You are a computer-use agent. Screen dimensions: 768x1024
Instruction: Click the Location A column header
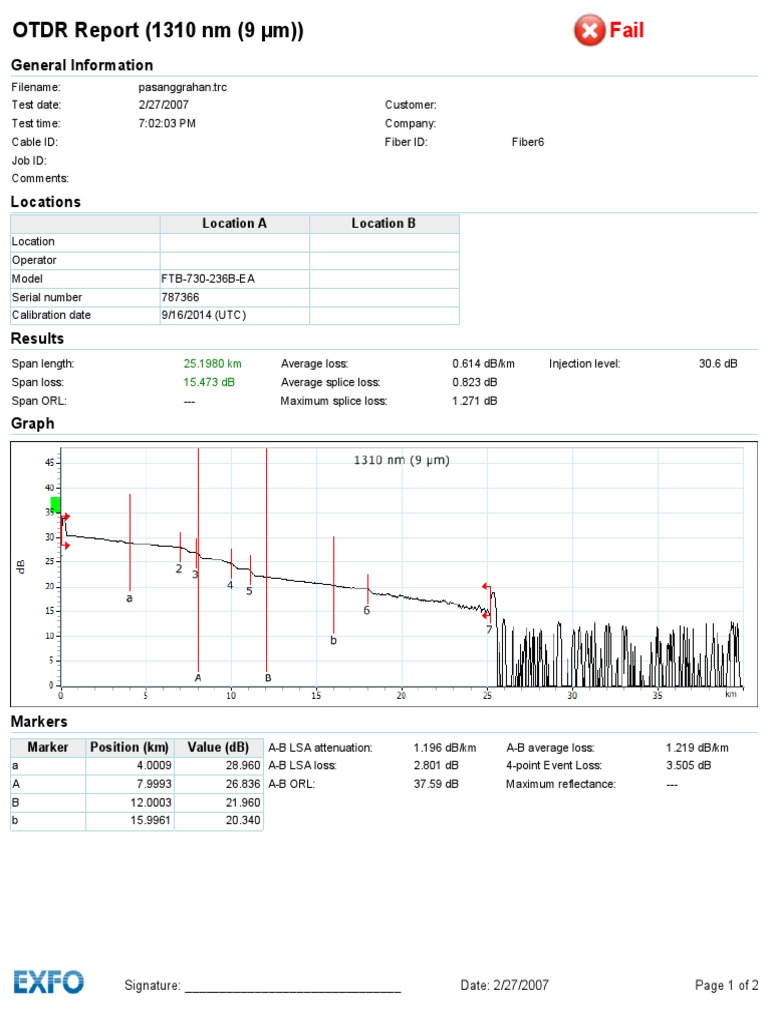click(234, 223)
